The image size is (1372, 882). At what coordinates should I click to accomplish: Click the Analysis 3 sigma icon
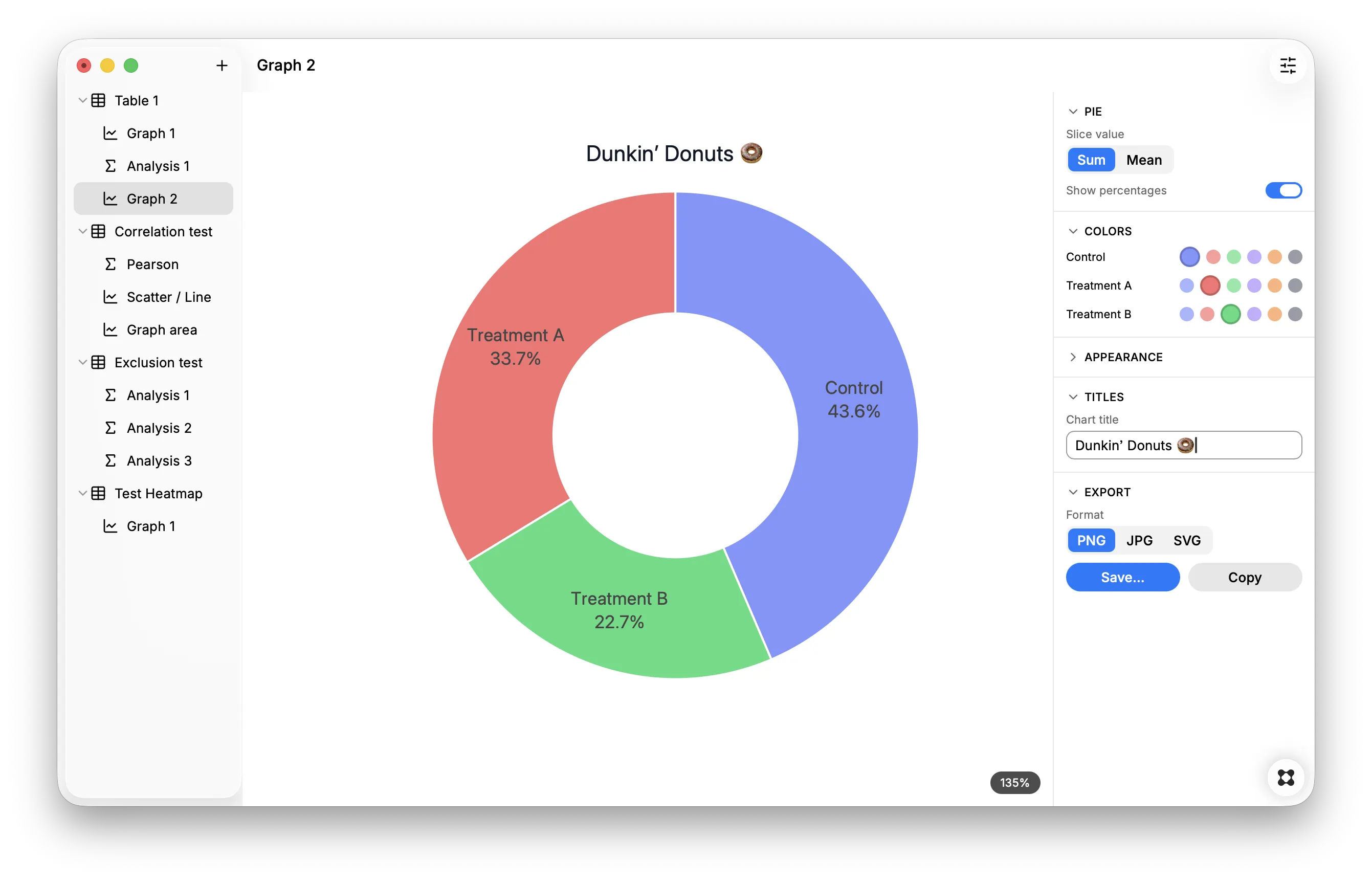(x=110, y=460)
